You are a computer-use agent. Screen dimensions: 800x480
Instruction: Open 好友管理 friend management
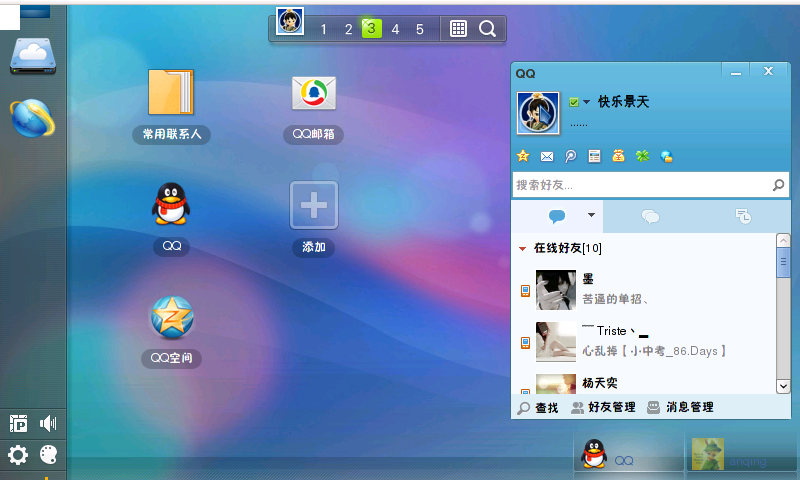pos(604,407)
